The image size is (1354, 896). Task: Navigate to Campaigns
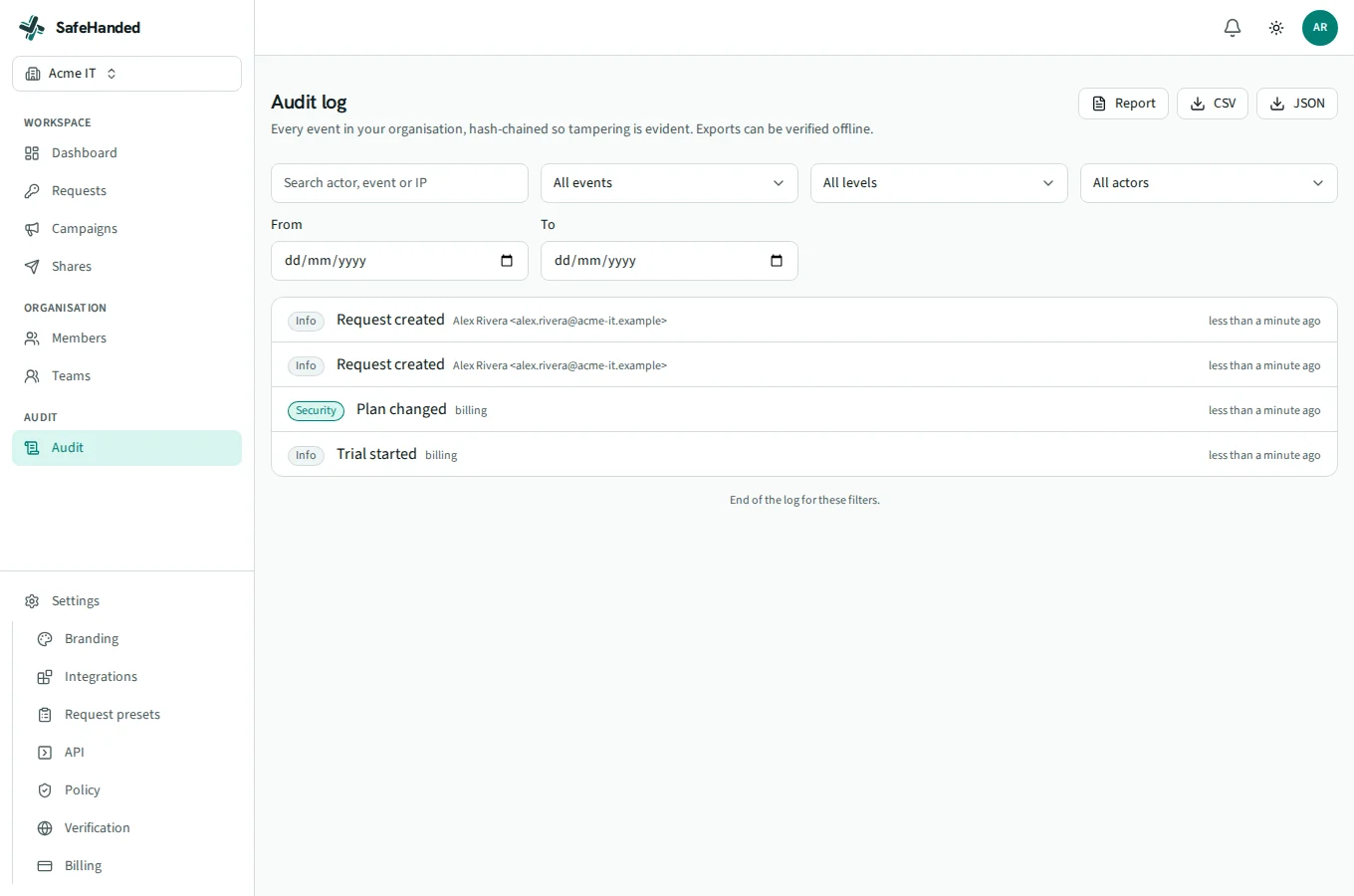126,229
